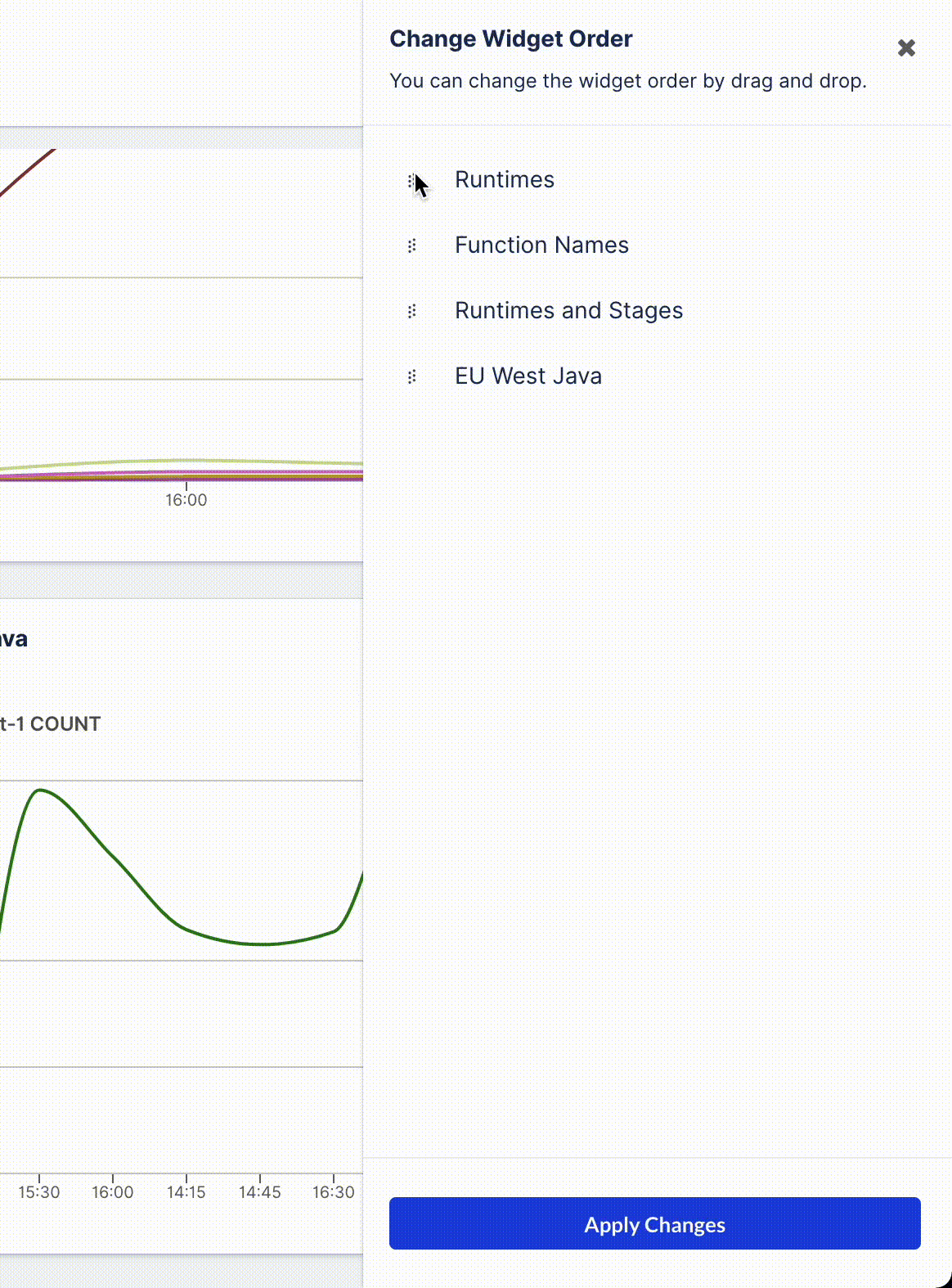Click the drag handle beside Runtimes
Viewport: 952px width, 1288px height.
click(x=411, y=180)
